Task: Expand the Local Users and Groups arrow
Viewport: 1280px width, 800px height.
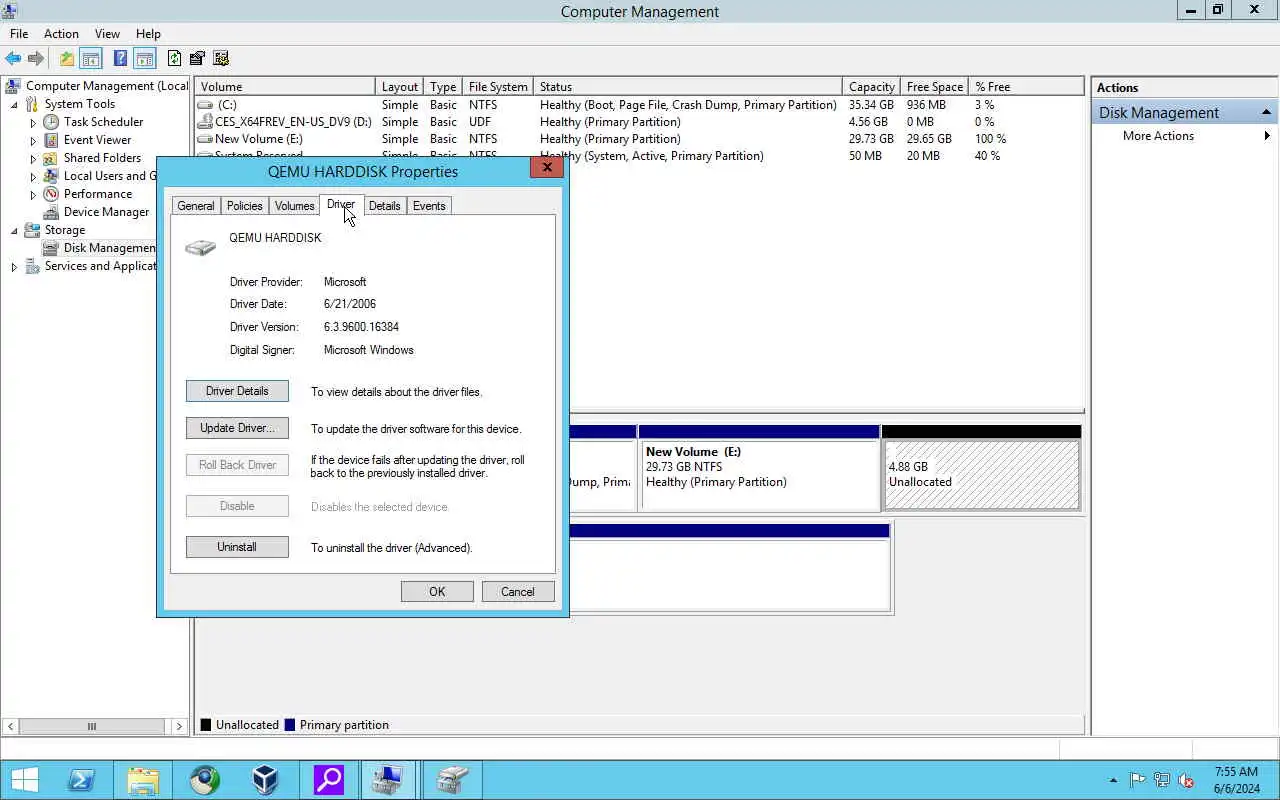Action: [x=33, y=176]
